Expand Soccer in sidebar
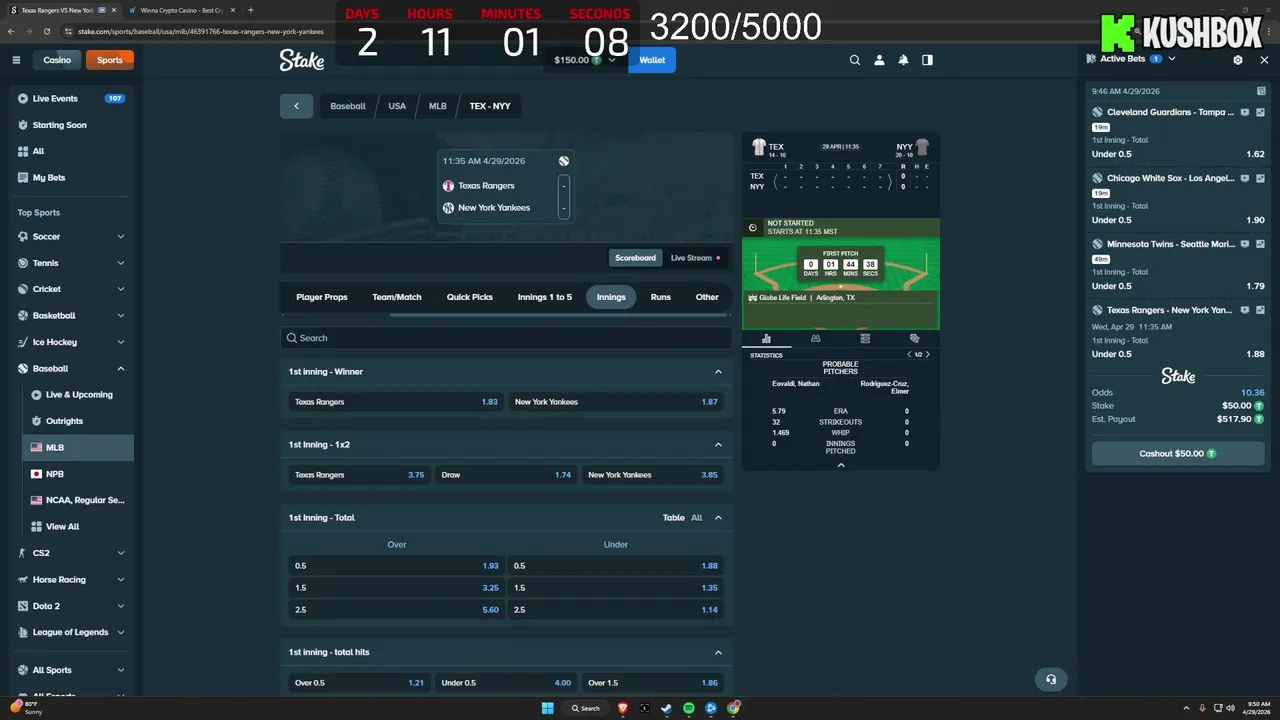 120,237
